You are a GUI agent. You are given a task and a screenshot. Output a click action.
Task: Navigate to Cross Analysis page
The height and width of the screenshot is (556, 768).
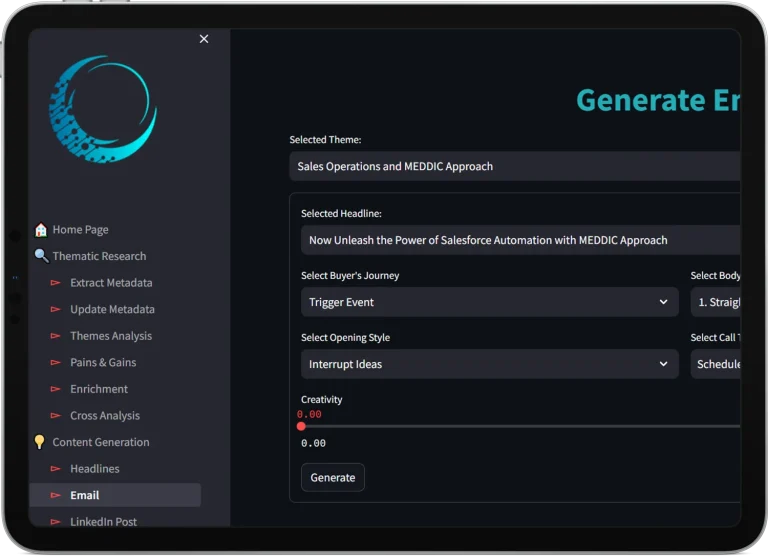coord(105,415)
